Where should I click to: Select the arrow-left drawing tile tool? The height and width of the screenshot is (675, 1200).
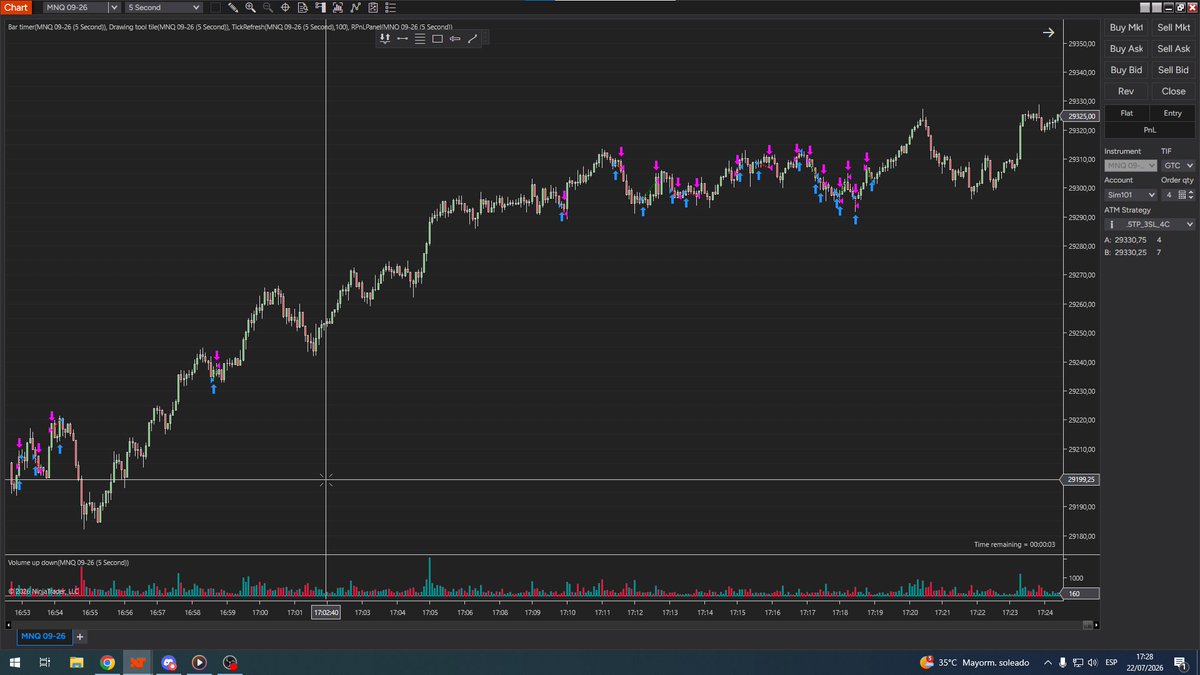pyautogui.click(x=455, y=39)
